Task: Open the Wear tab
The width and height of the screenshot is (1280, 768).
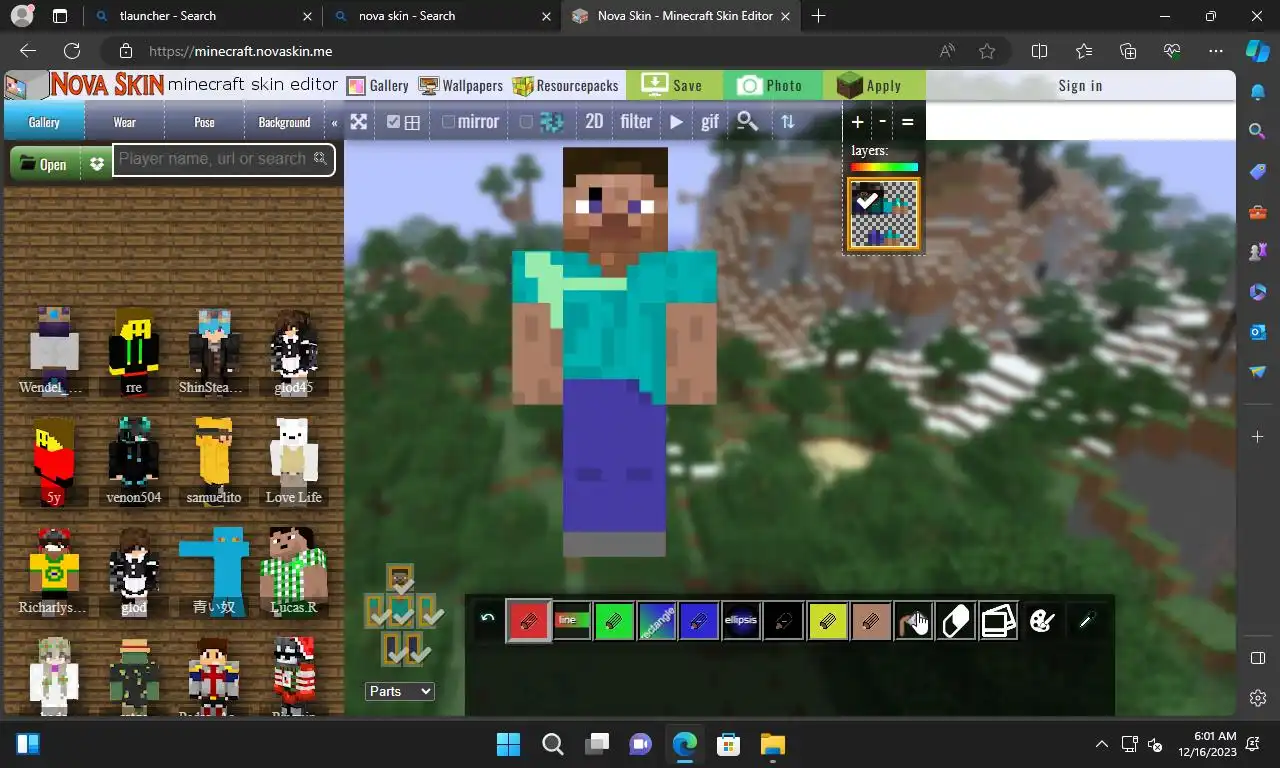Action: (125, 122)
